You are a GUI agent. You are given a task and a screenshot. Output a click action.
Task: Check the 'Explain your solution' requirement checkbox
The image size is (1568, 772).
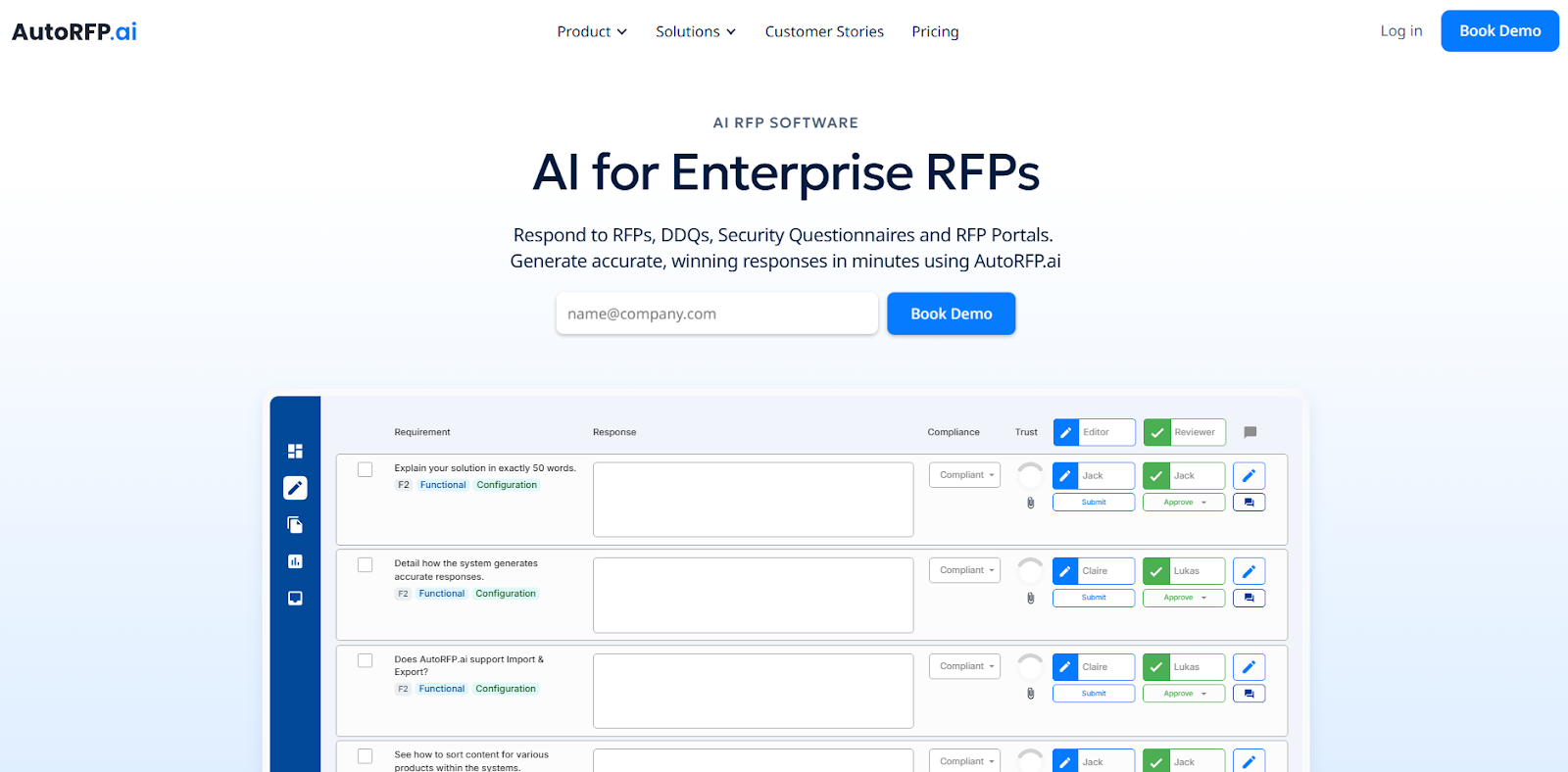tap(365, 469)
